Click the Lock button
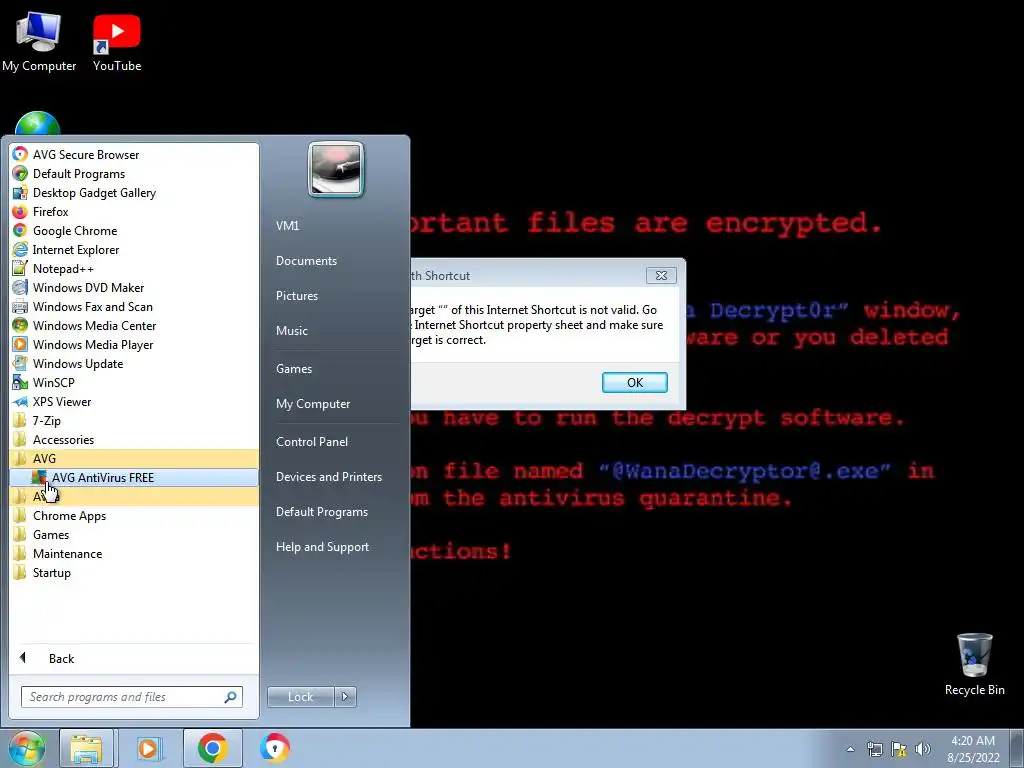Screen dimensions: 1024x768 [300, 697]
